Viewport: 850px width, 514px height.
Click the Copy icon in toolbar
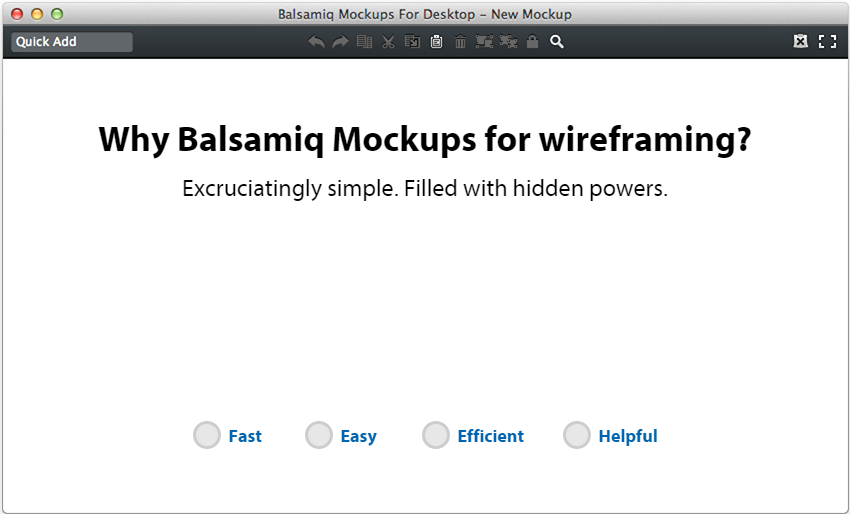coord(412,42)
